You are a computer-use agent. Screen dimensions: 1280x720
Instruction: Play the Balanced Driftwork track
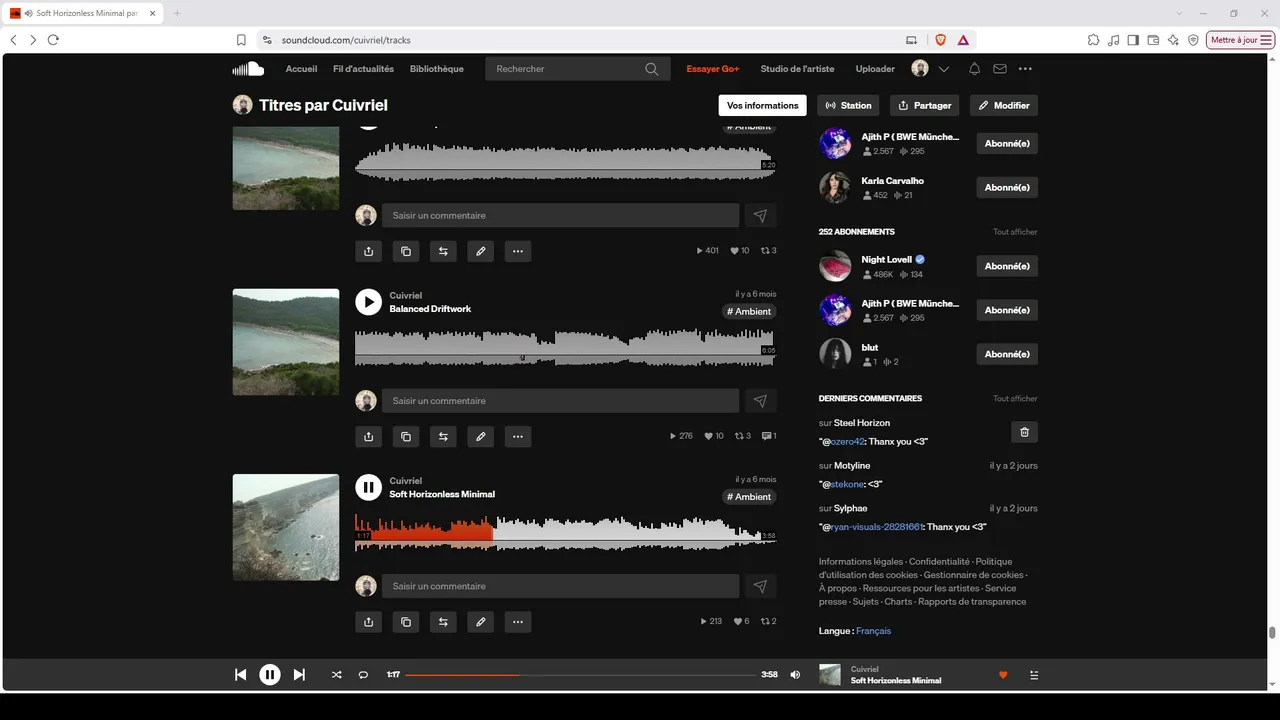point(368,302)
